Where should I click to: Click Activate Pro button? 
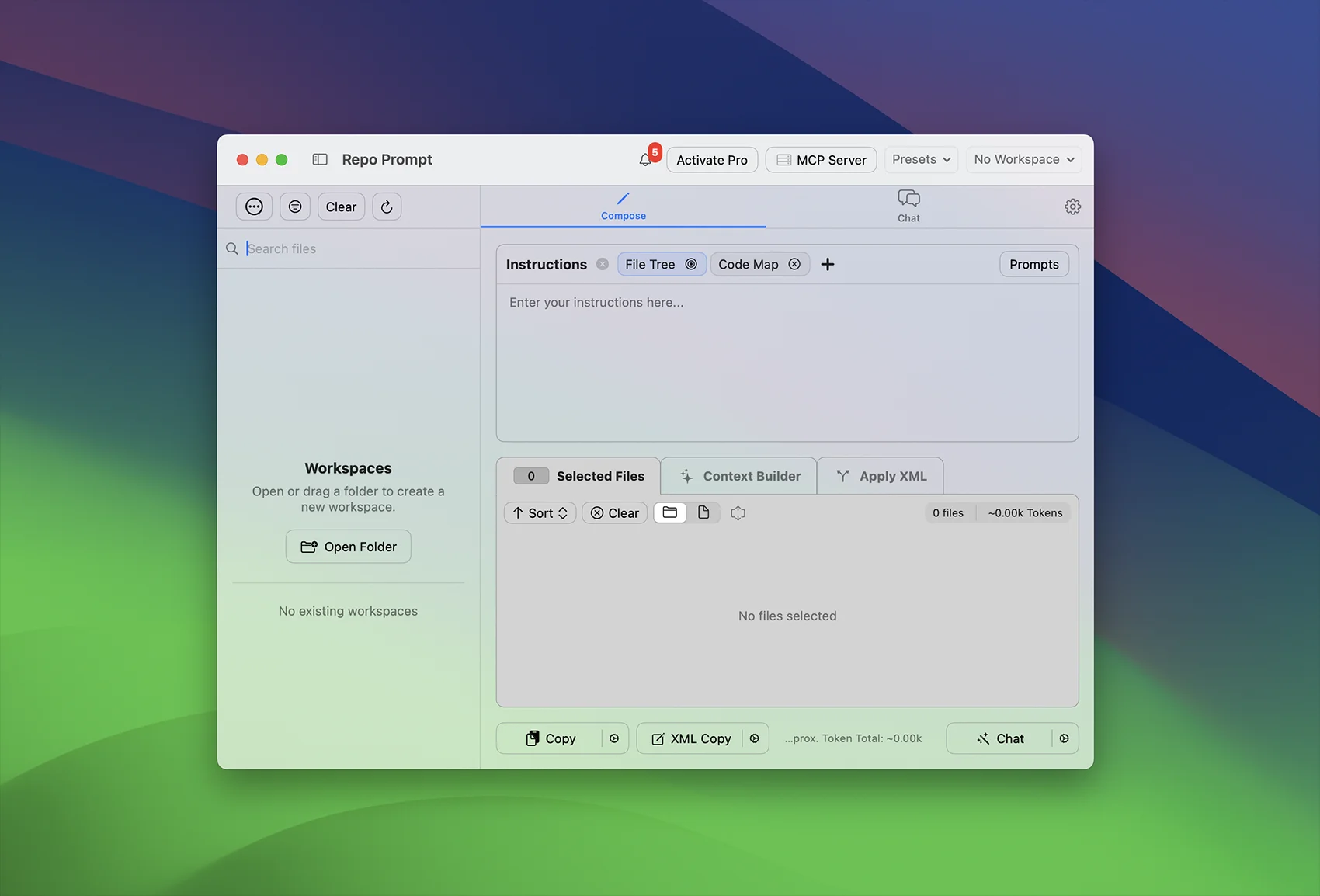tap(712, 160)
